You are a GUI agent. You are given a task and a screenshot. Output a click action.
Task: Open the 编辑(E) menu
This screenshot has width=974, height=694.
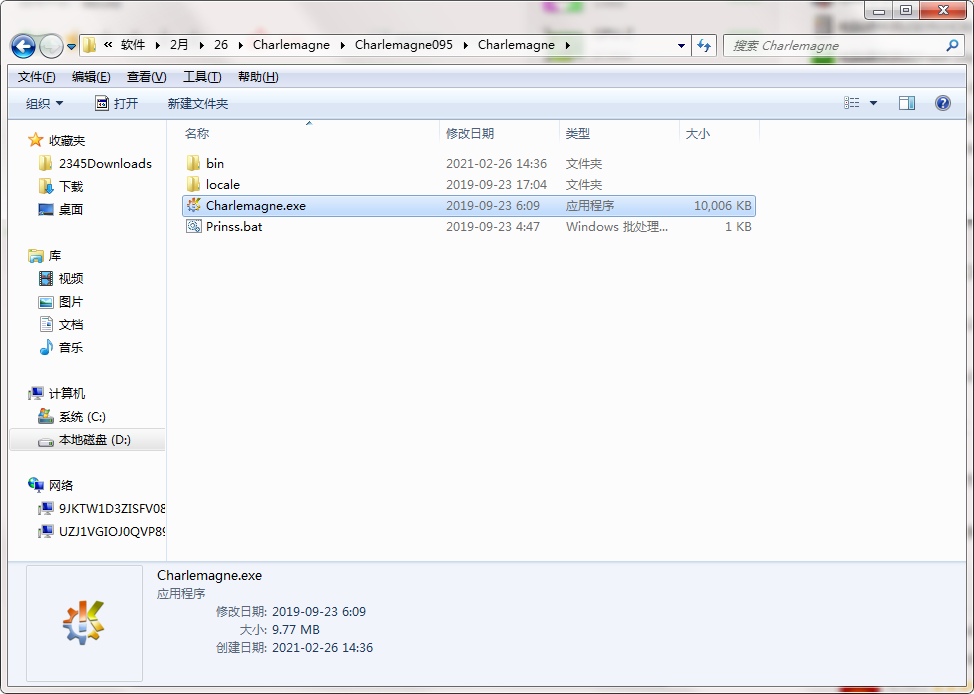[91, 77]
